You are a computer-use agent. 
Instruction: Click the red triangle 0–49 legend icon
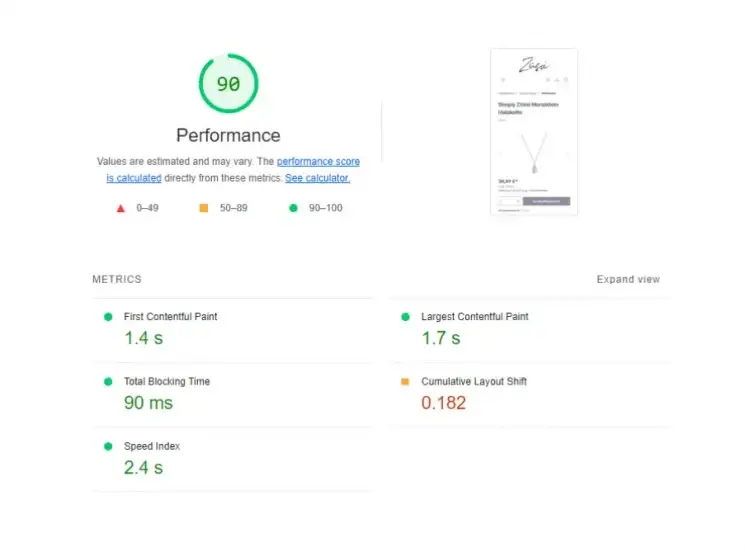tap(121, 208)
